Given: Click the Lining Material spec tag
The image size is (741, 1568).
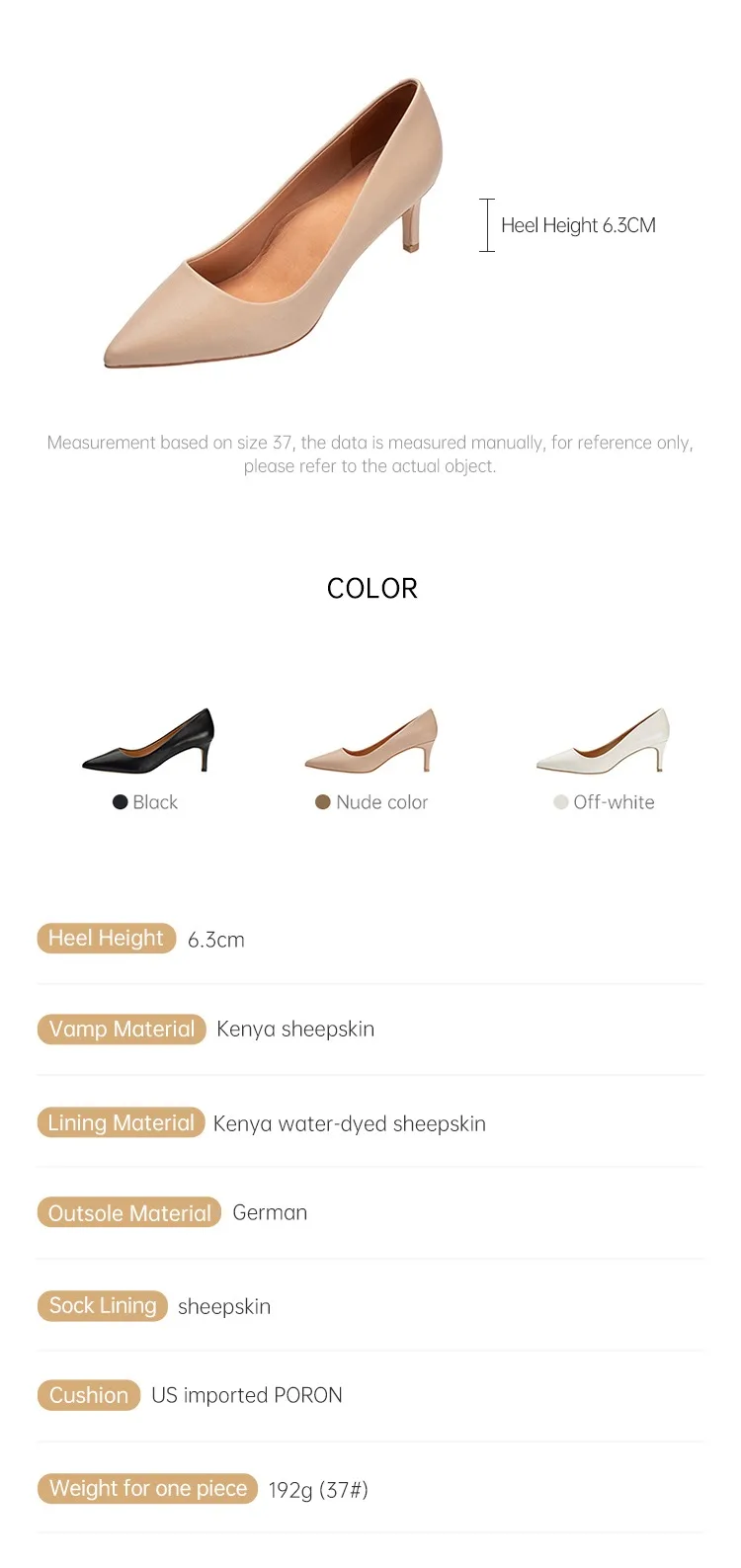Looking at the screenshot, I should point(121,1123).
